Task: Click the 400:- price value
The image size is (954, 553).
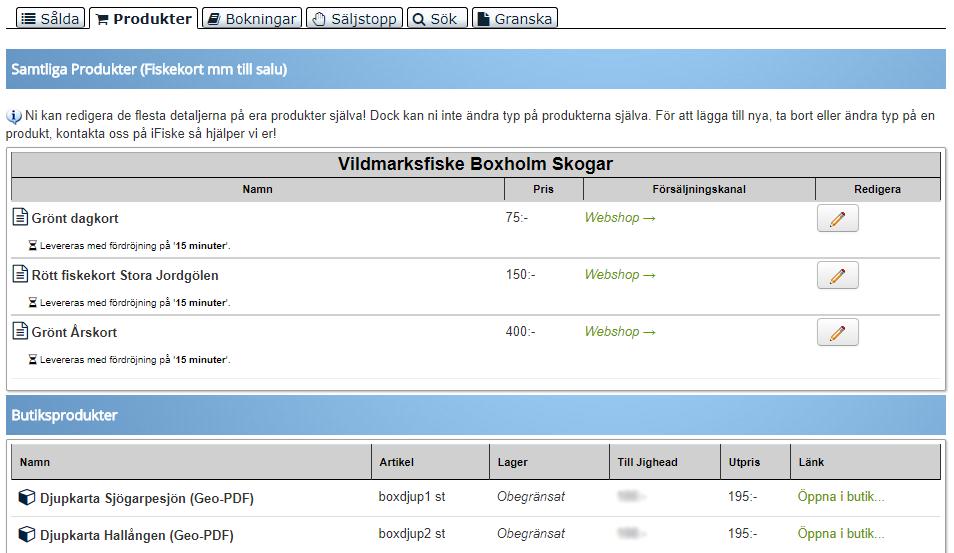Action: click(x=520, y=332)
